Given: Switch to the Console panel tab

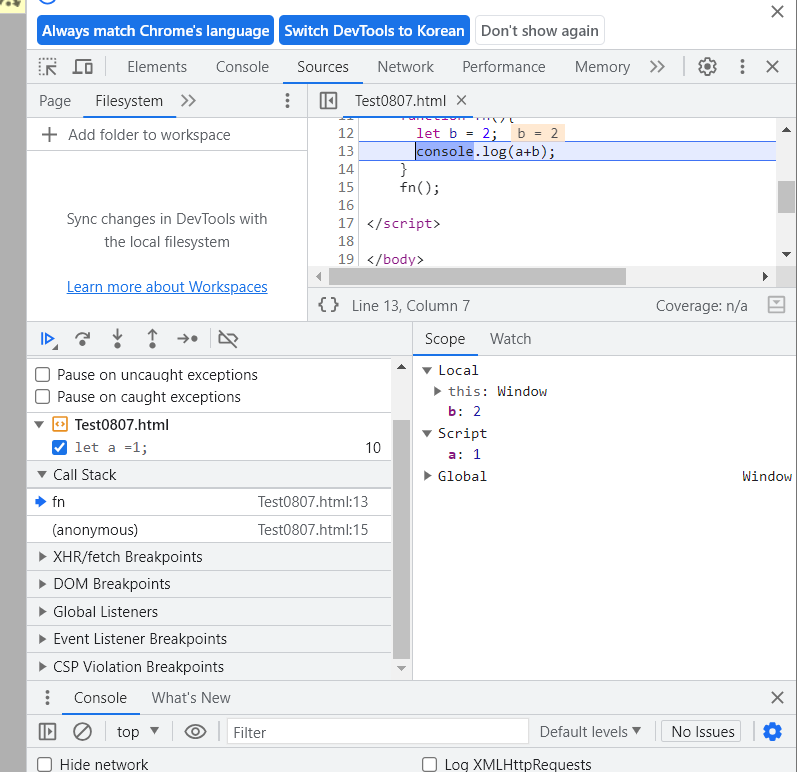Looking at the screenshot, I should [242, 67].
